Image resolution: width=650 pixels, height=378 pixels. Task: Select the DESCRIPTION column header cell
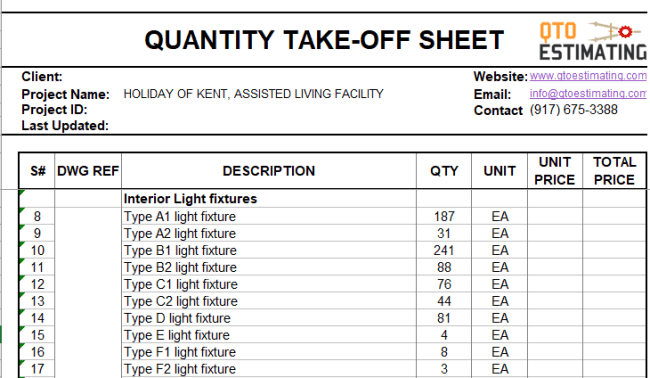point(269,171)
